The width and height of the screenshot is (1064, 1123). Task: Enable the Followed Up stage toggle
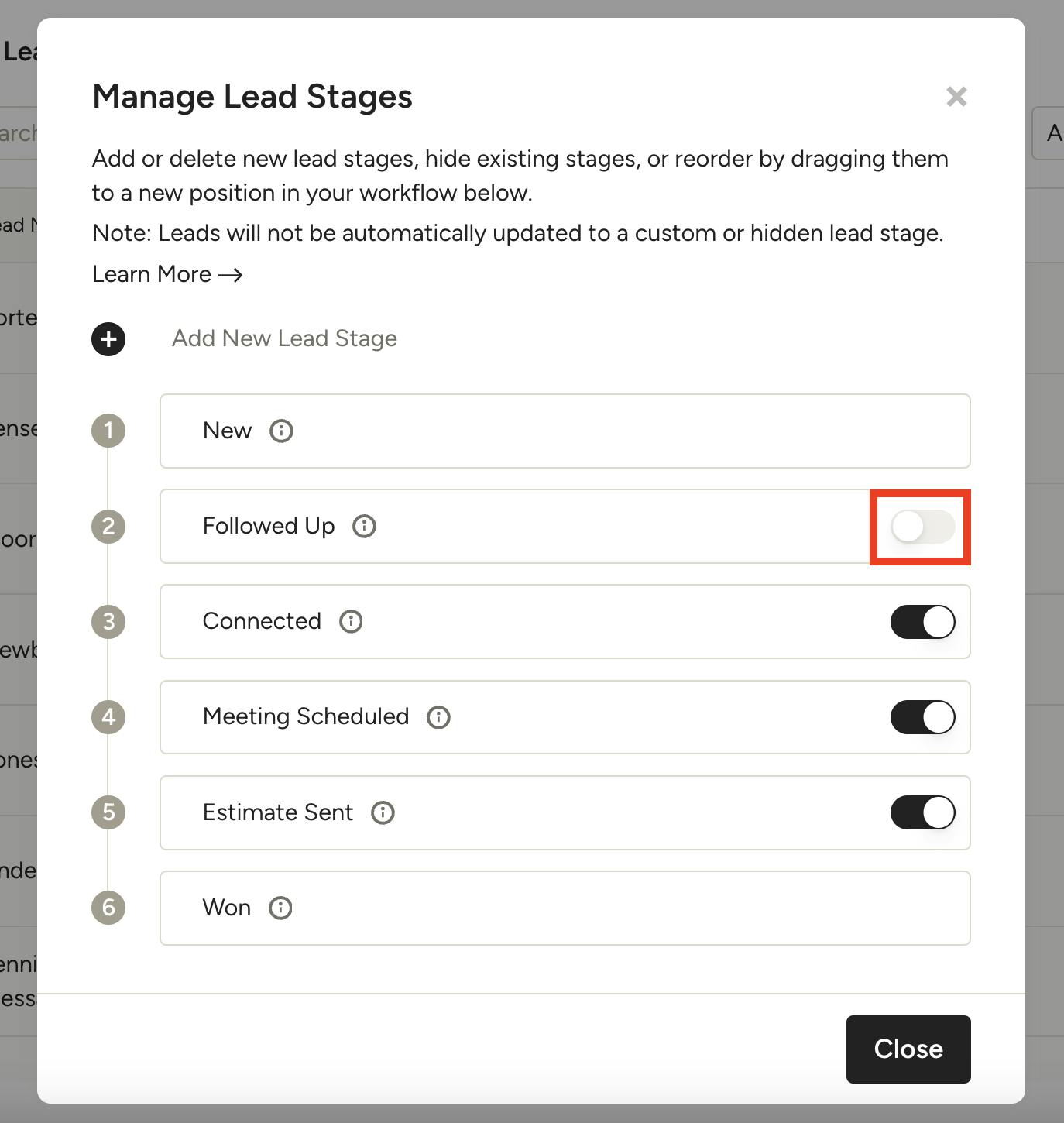(x=921, y=527)
